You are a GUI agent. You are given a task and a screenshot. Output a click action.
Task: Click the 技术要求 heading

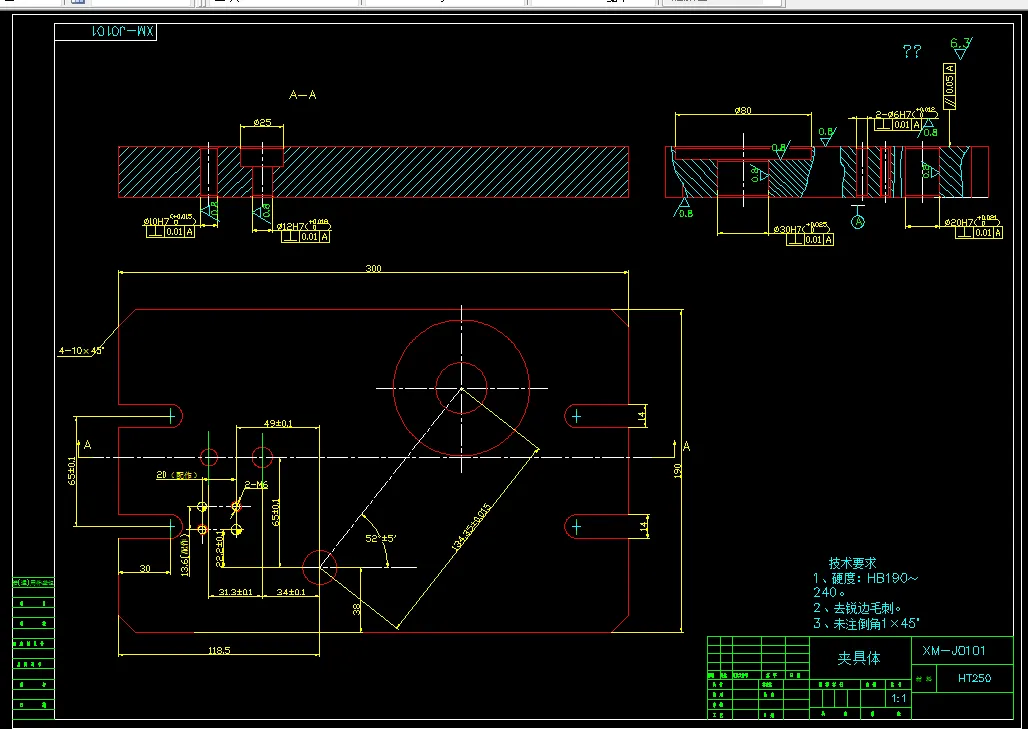coord(852,562)
